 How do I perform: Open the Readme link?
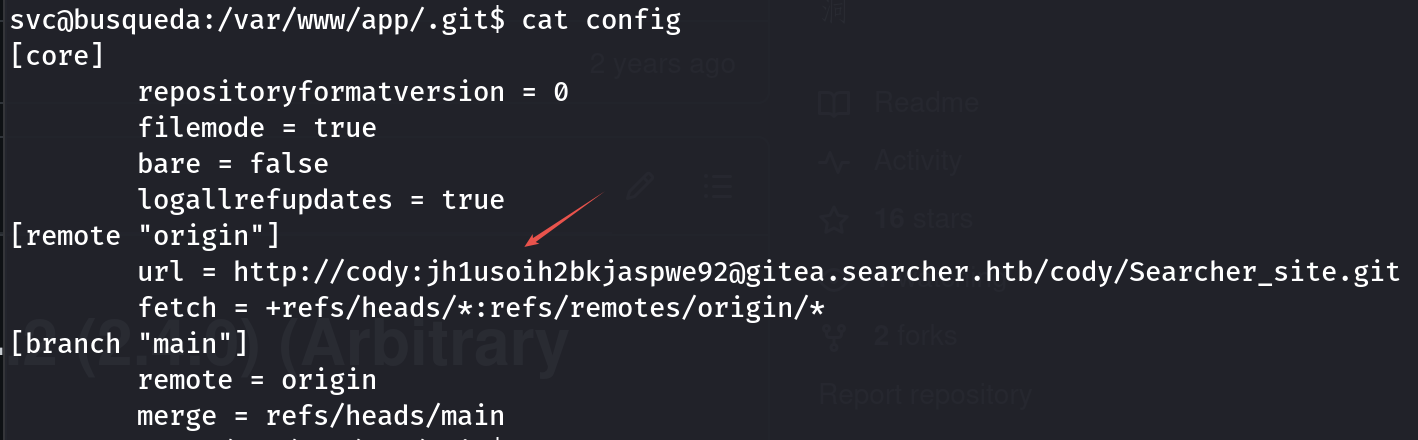click(x=926, y=103)
